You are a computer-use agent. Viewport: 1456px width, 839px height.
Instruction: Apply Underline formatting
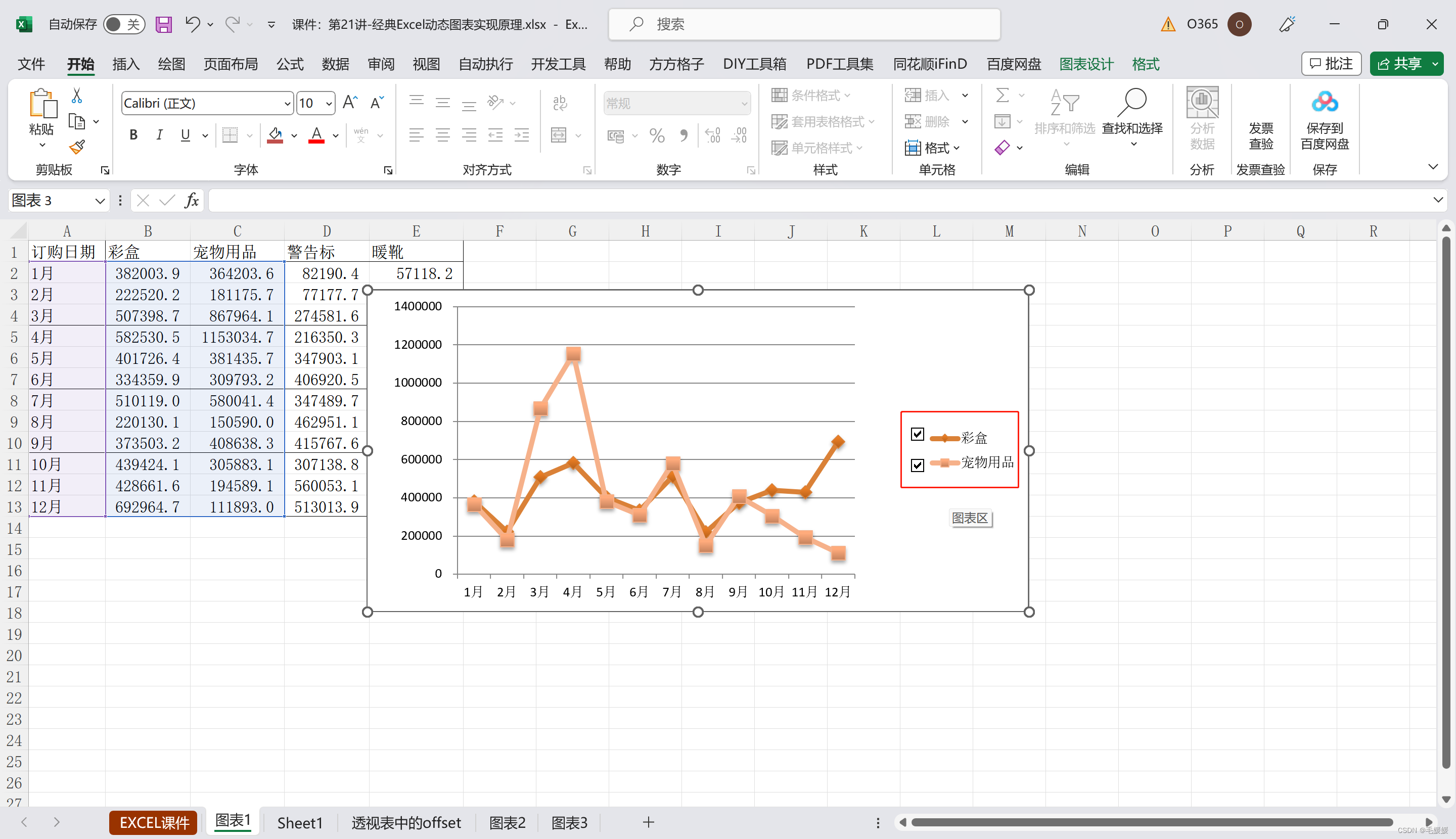[x=185, y=135]
